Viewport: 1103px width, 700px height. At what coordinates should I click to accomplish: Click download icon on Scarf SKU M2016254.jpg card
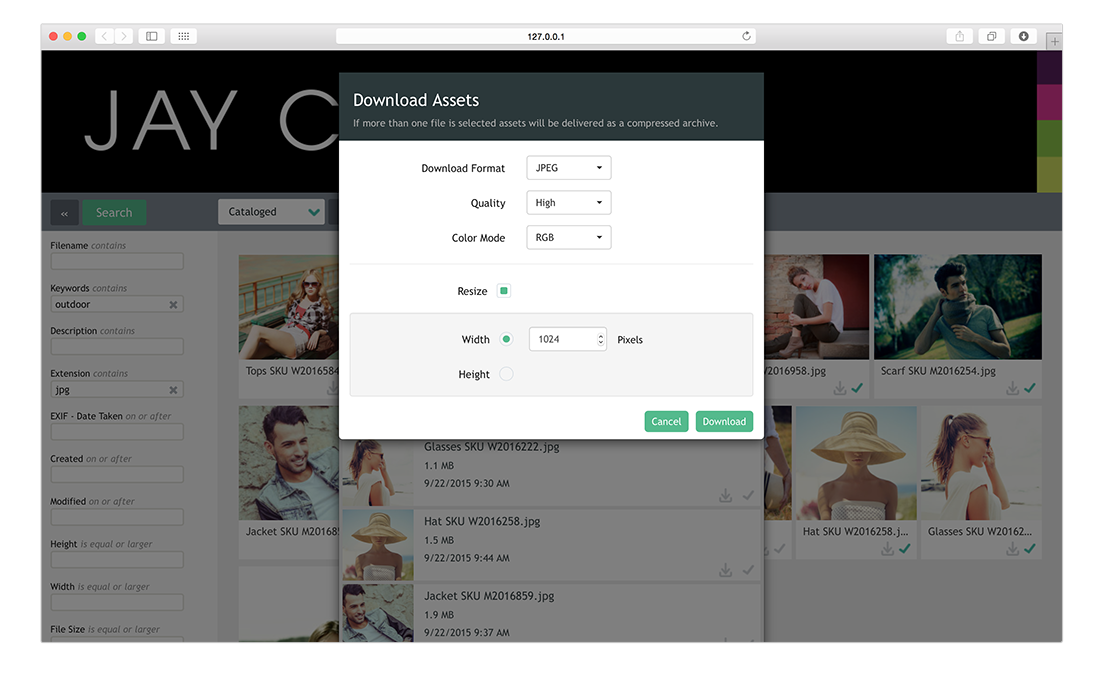coord(1012,388)
